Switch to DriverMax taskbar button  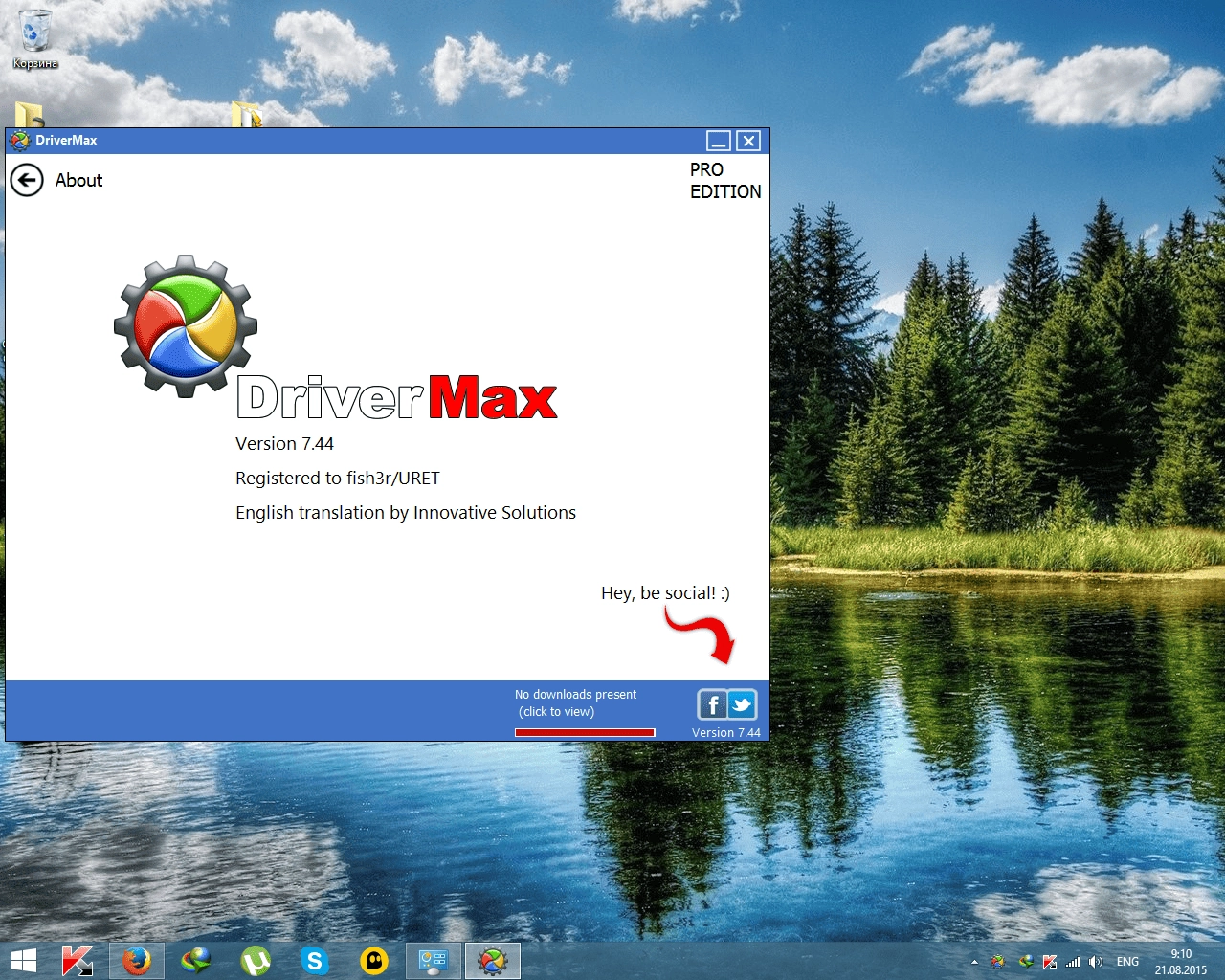pyautogui.click(x=493, y=961)
